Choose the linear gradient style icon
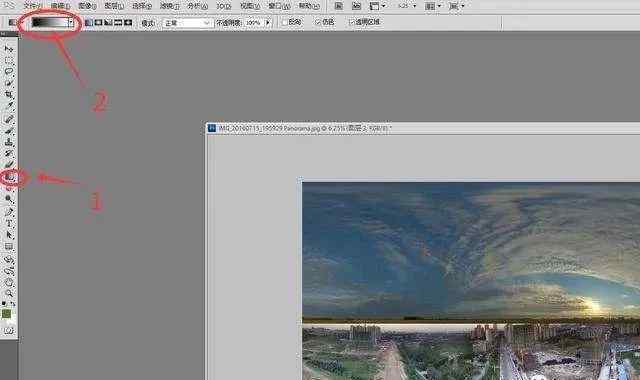This screenshot has height=380, width=640. click(89, 23)
